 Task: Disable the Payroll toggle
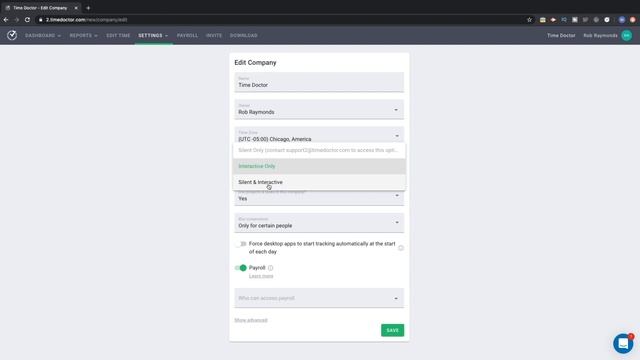click(x=240, y=268)
